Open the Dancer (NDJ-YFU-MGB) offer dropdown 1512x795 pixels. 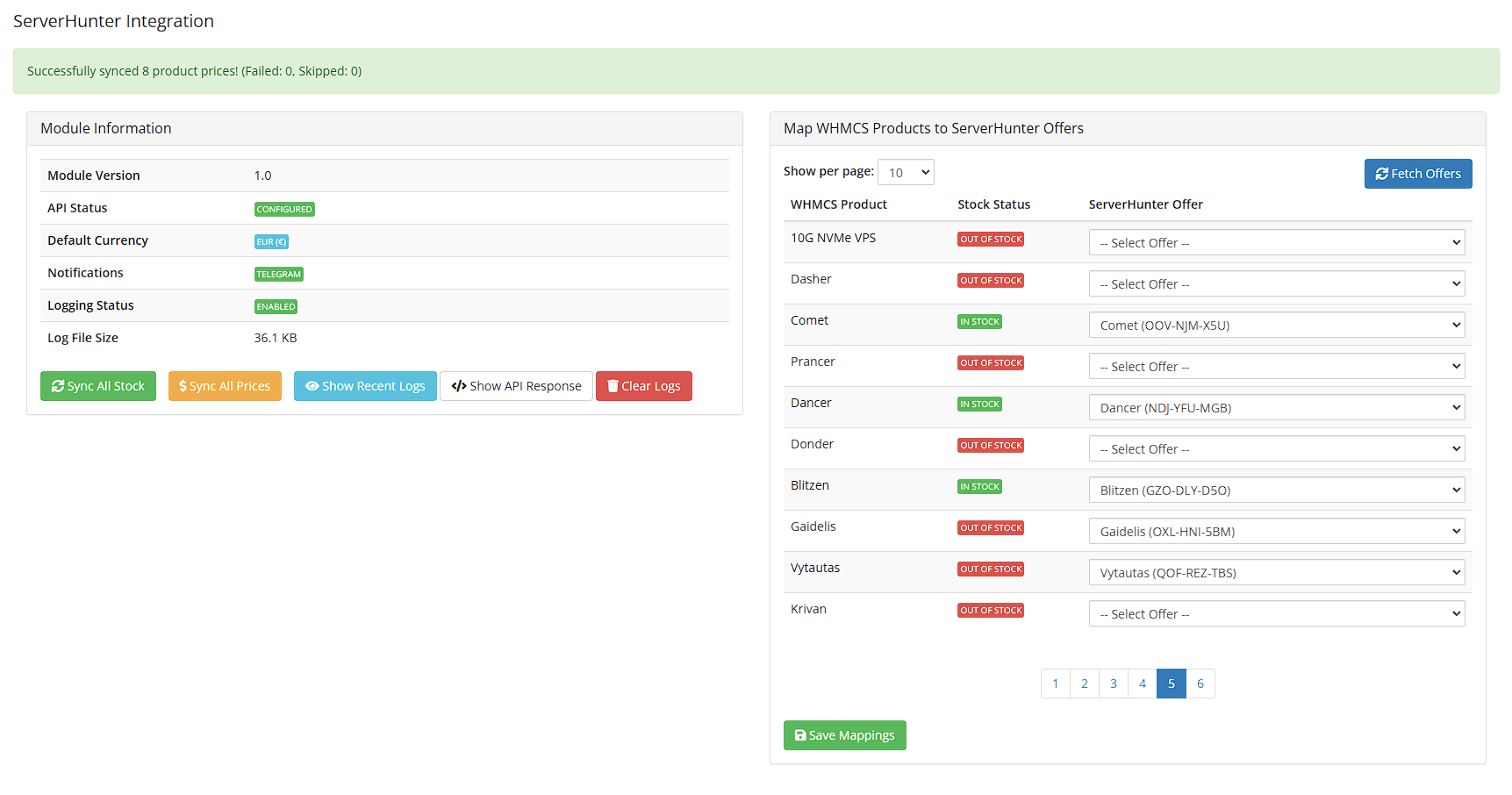click(x=1277, y=407)
